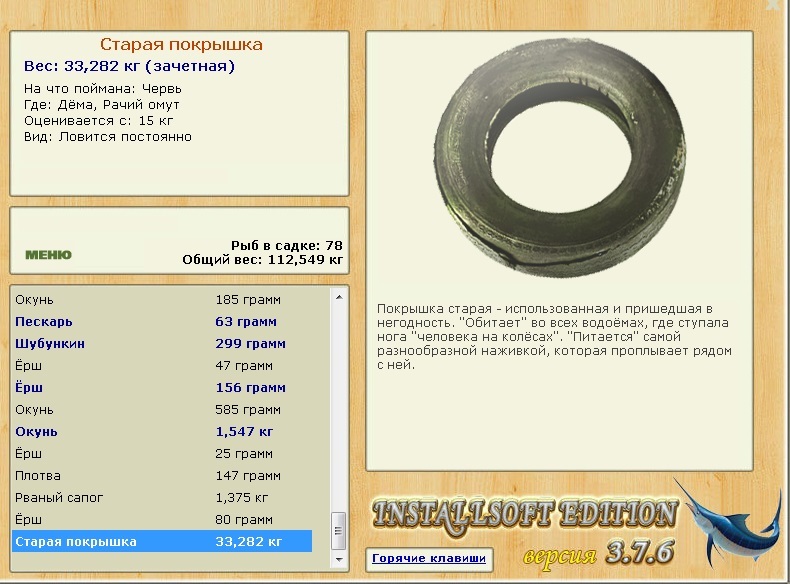Image resolution: width=790 pixels, height=584 pixels.
Task: Open the МЕНЮ button
Action: tap(48, 254)
